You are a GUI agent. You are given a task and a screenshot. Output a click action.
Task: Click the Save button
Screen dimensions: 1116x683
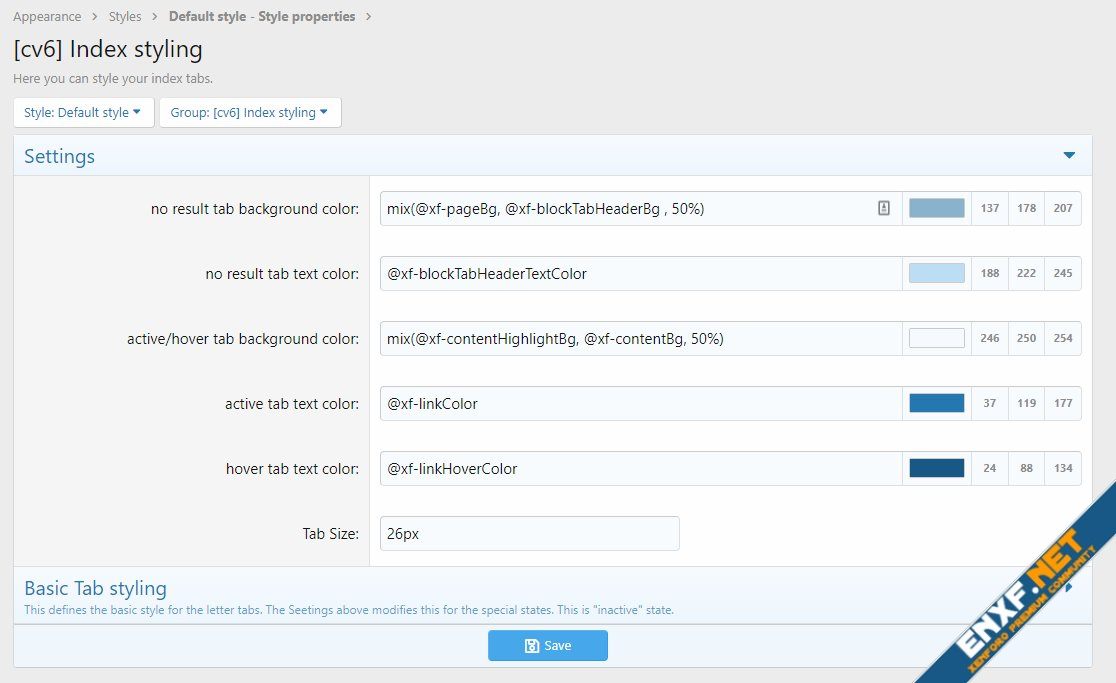pyautogui.click(x=548, y=646)
